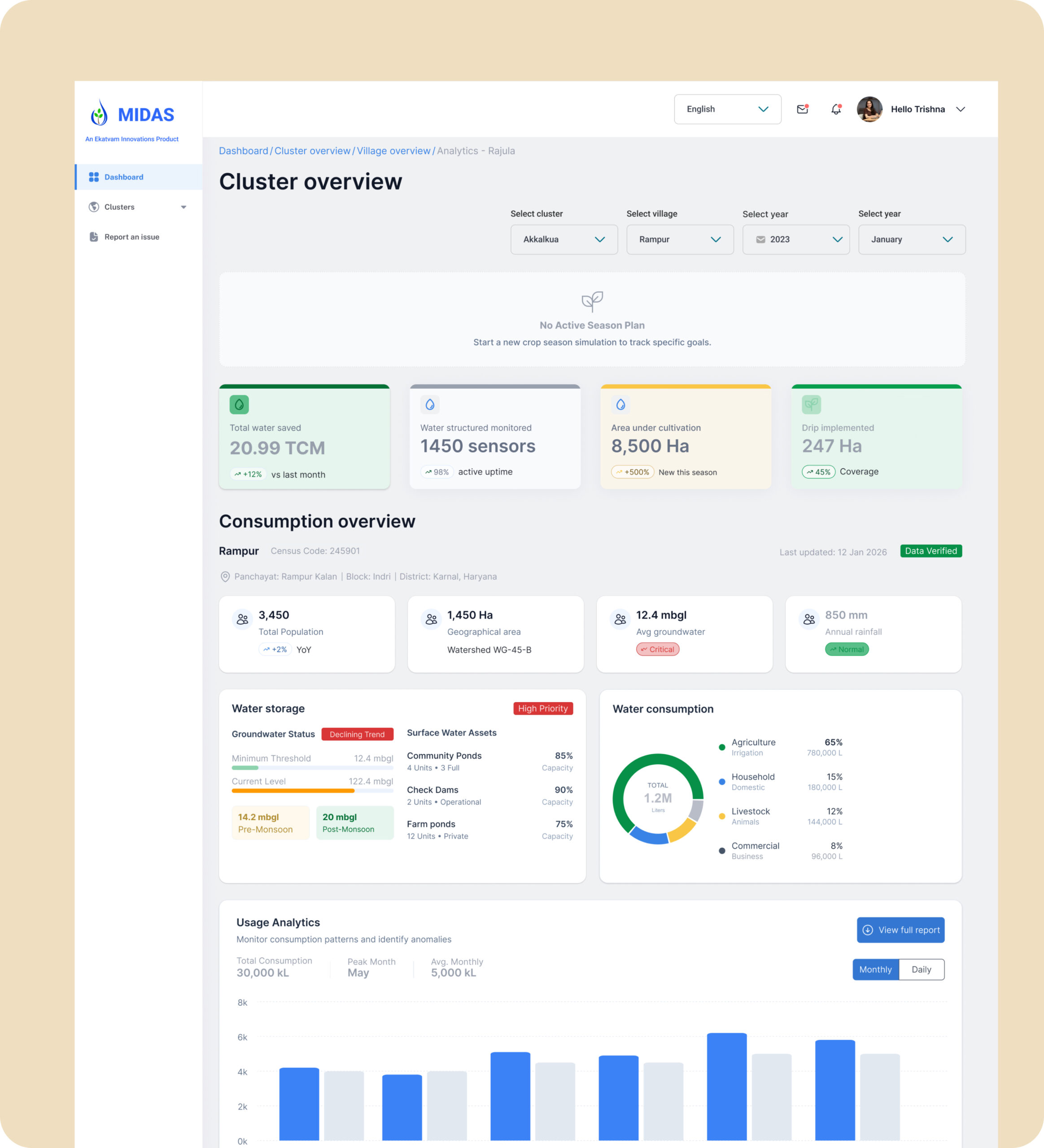Screen dimensions: 1044x1148
Task: Go to Dashboard in the sidebar
Action: coord(124,177)
